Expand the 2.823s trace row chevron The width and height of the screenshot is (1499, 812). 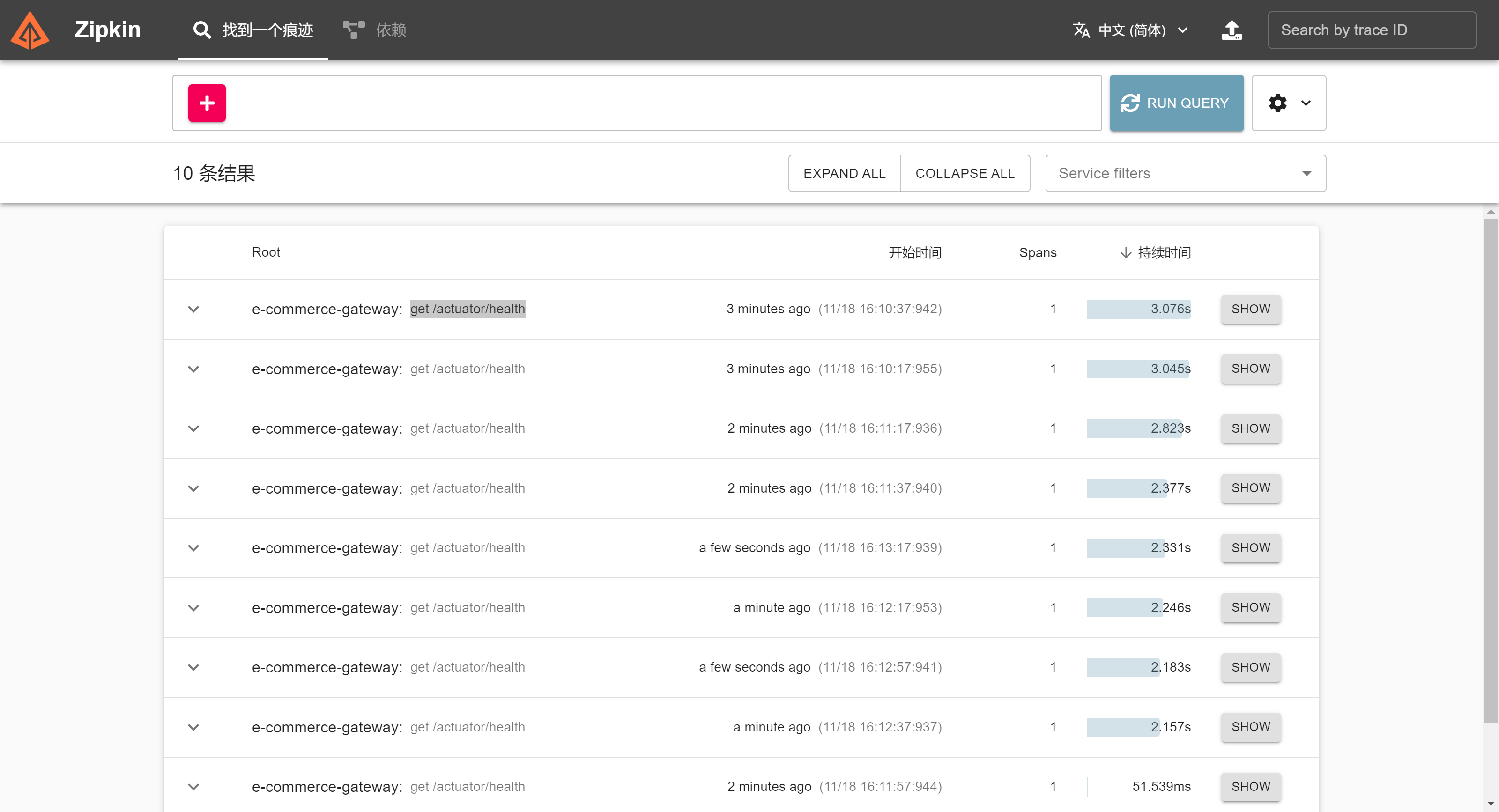coord(194,428)
